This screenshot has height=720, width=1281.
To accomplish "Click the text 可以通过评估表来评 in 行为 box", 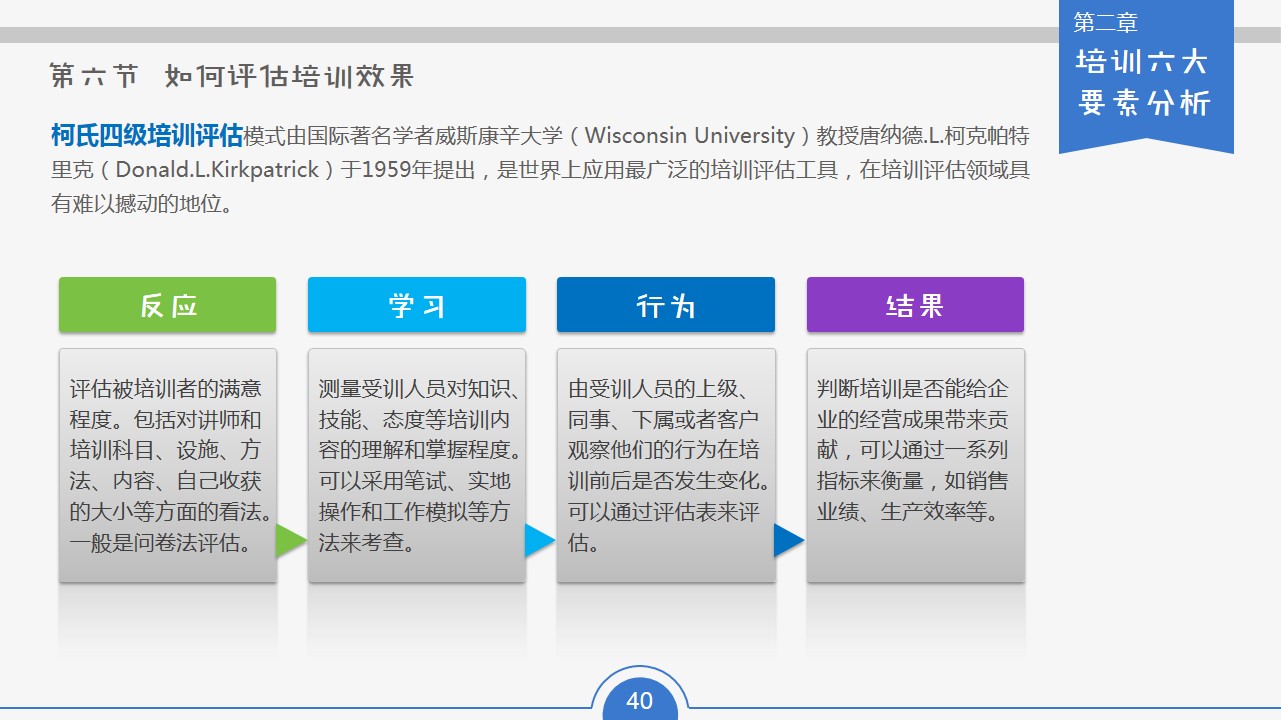I will pyautogui.click(x=663, y=513).
